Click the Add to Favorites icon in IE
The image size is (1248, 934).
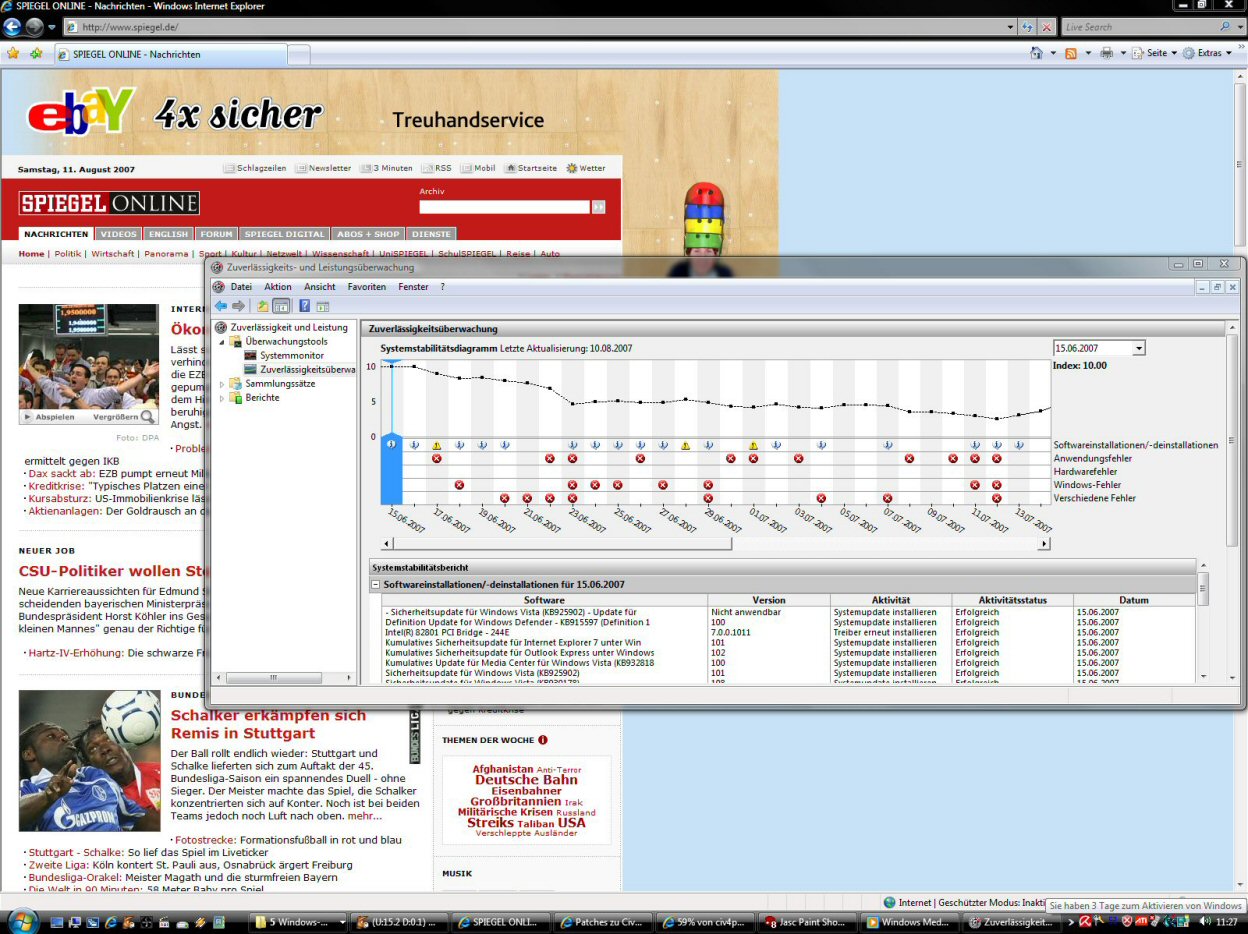36,53
